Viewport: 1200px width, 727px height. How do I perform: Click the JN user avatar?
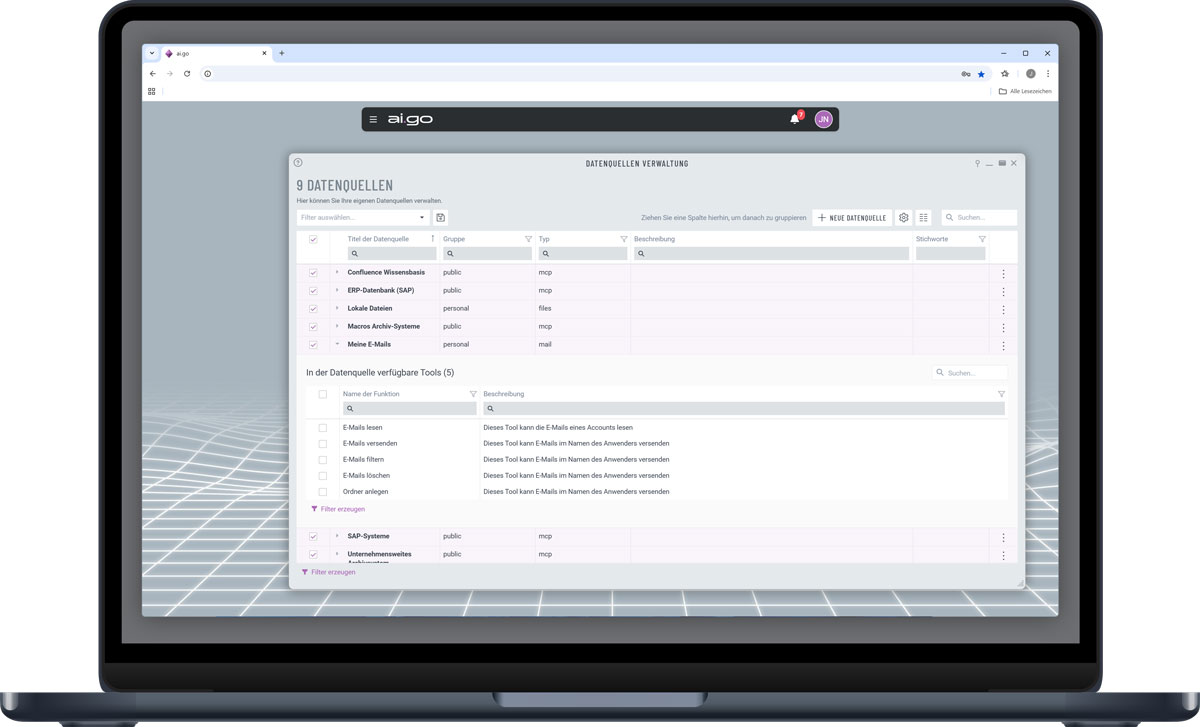click(x=823, y=119)
